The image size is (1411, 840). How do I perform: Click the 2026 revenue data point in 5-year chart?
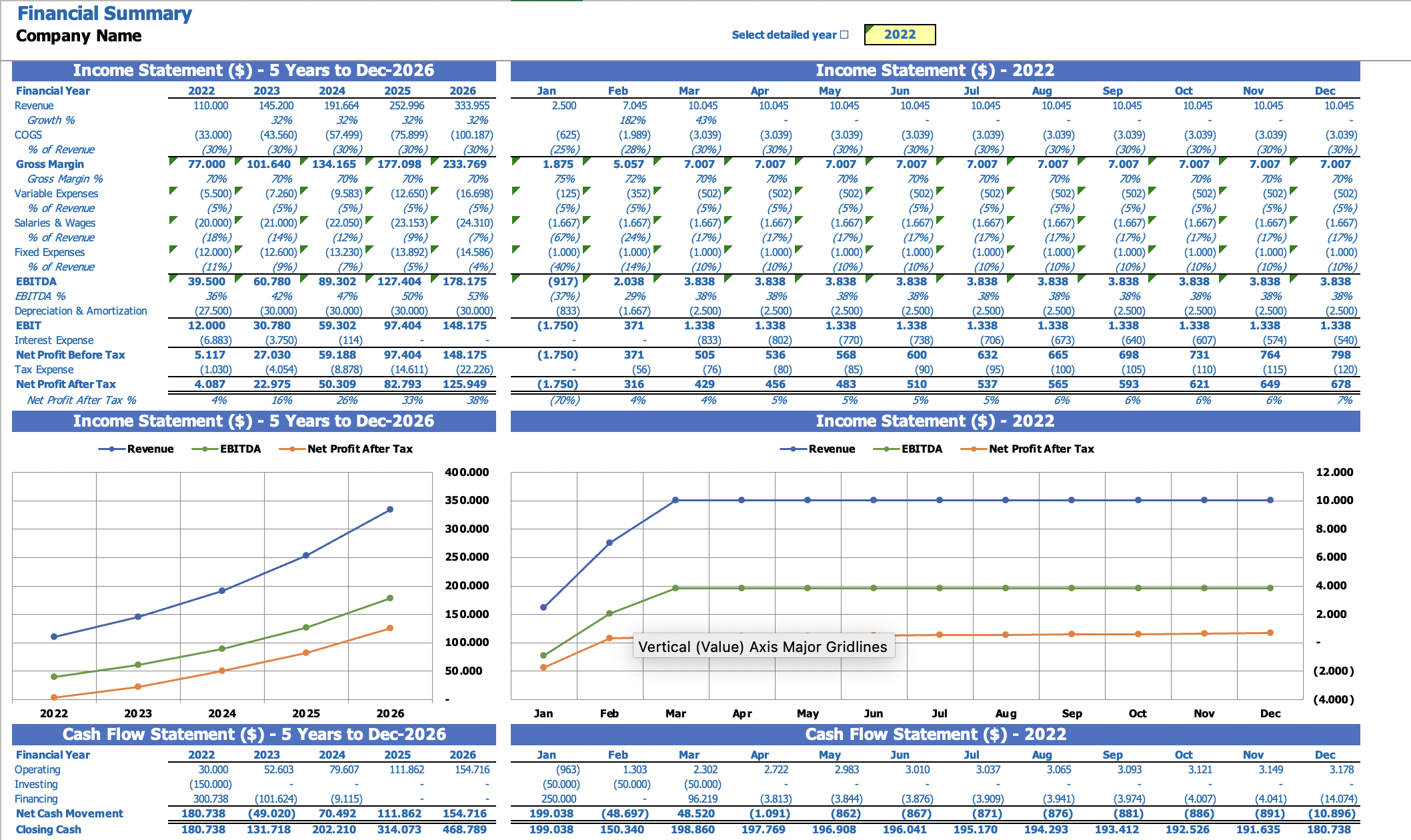390,509
